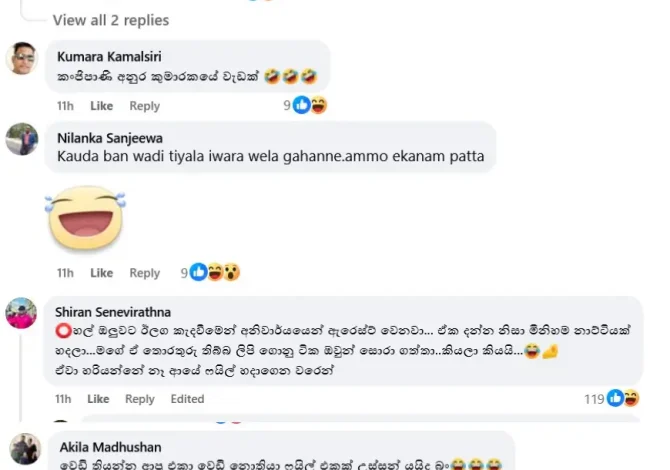Reply to Kumara Kamalsiri's comment
Screen dimensions: 670x470
click(x=144, y=106)
